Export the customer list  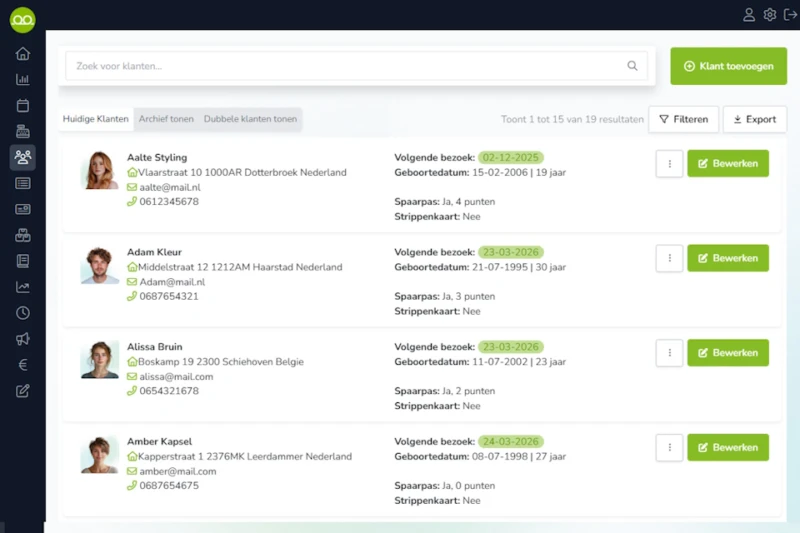[754, 119]
